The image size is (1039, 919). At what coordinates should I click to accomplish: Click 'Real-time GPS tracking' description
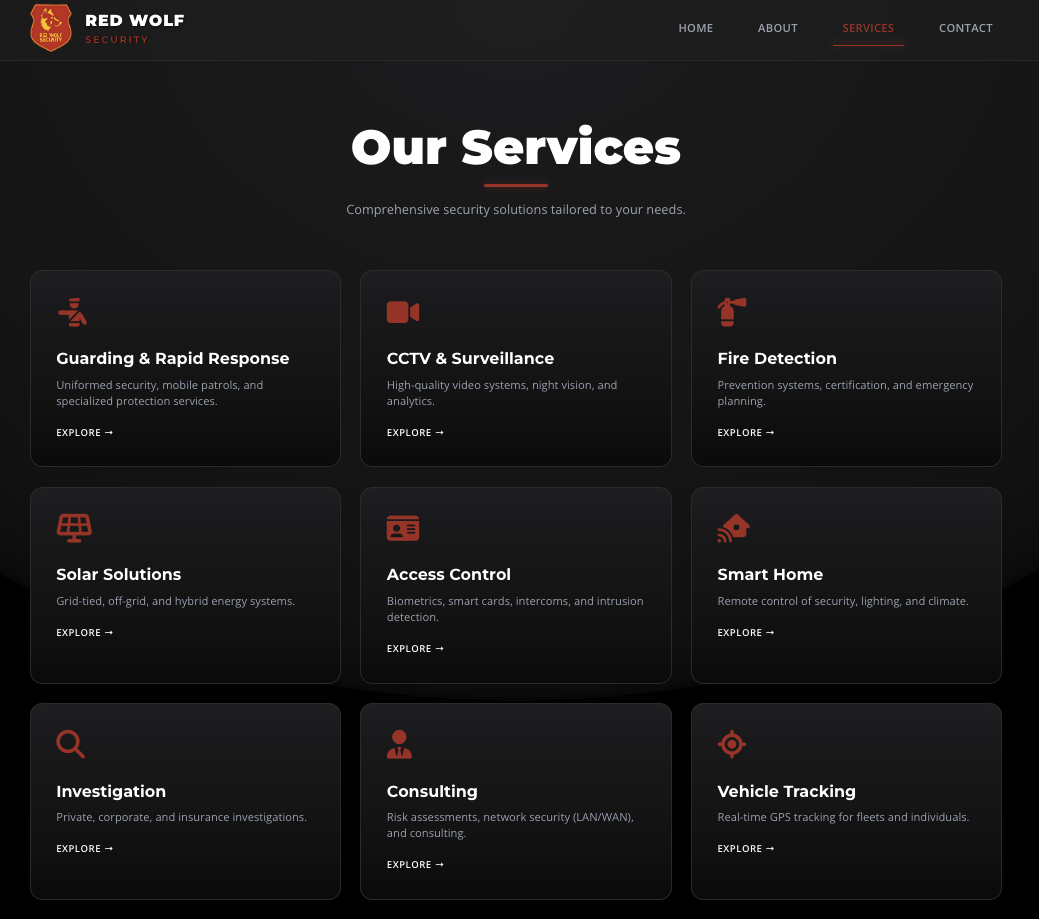[x=844, y=817]
